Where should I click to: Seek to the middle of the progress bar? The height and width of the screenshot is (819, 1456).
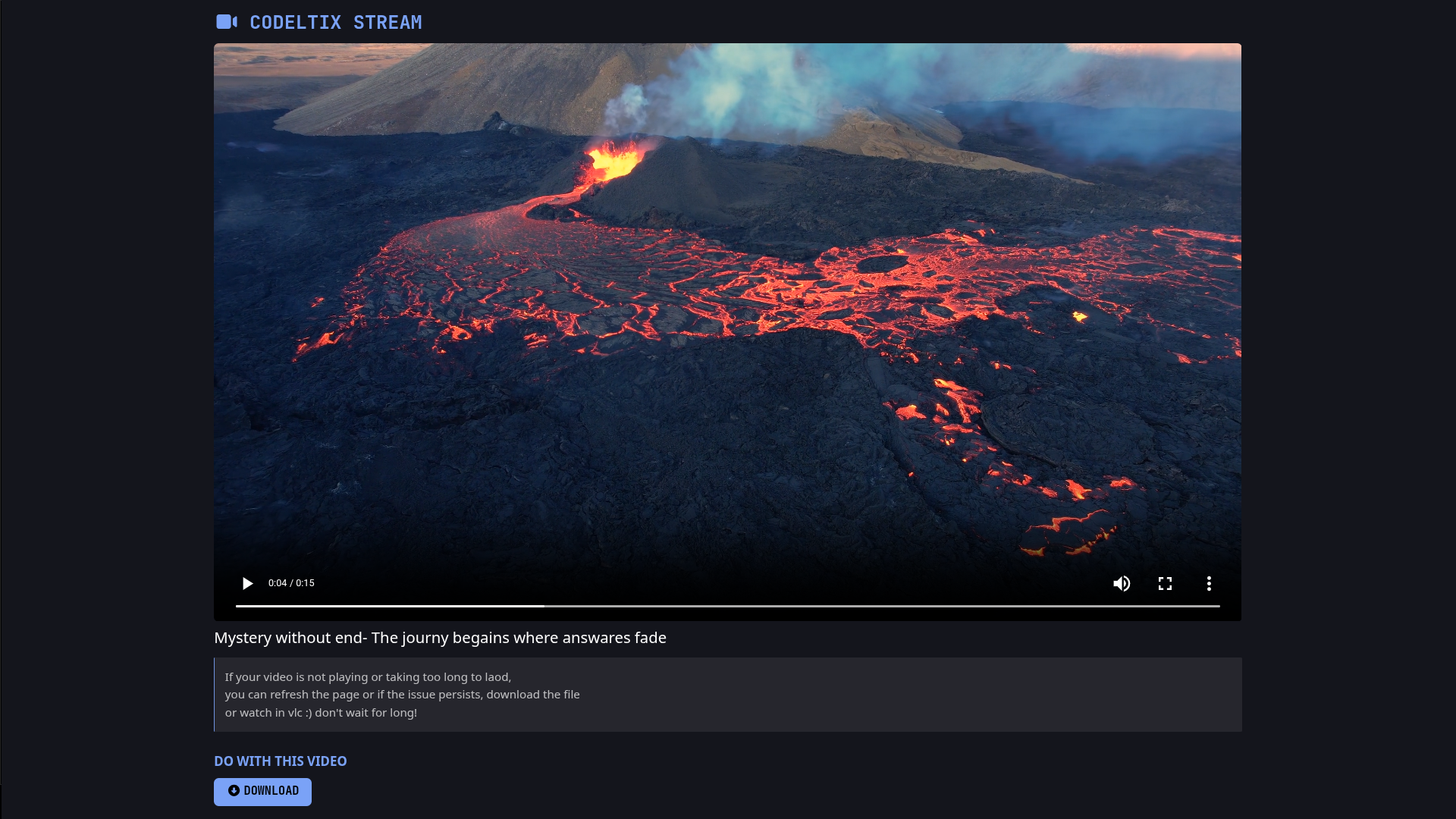click(728, 606)
